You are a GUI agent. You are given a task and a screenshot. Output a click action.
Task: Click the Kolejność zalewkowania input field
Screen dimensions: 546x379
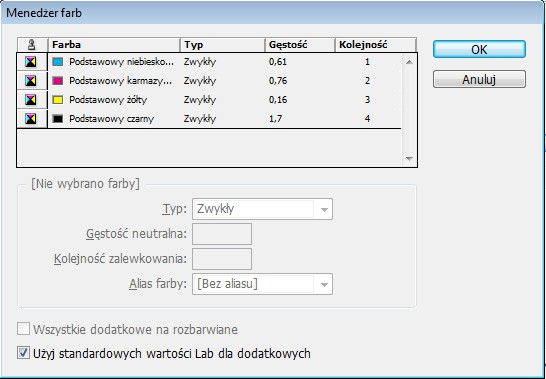click(222, 259)
